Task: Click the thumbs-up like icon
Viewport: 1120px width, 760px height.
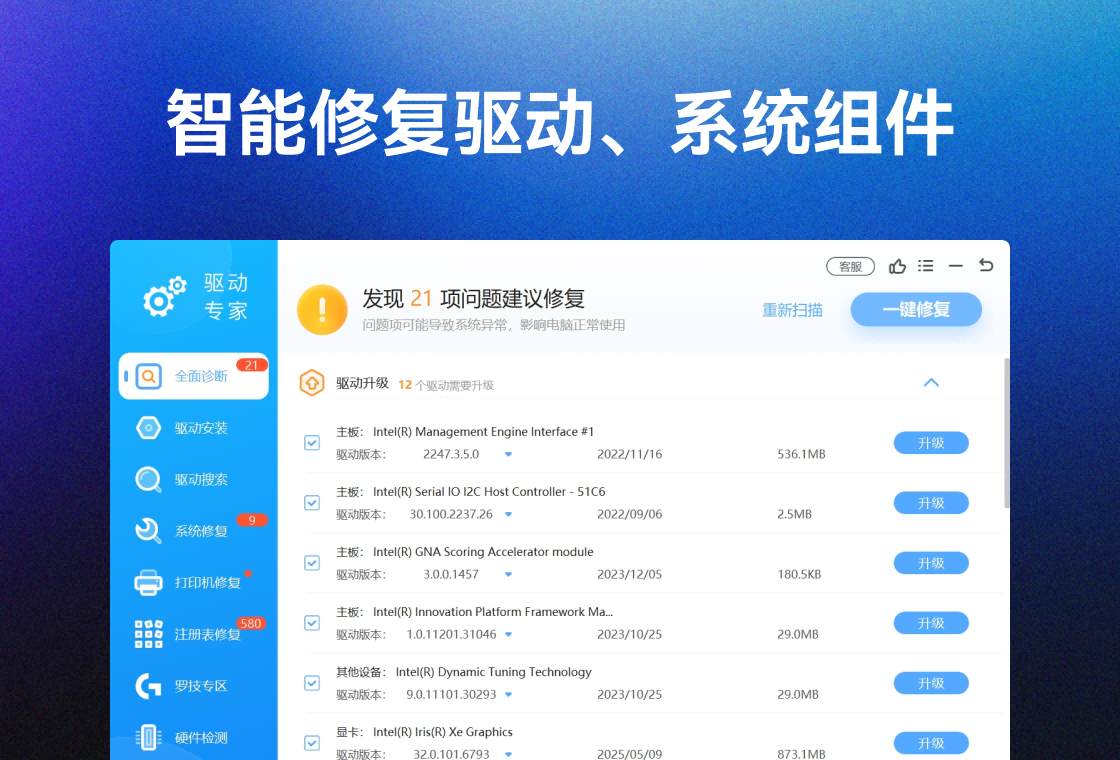Action: [x=897, y=266]
